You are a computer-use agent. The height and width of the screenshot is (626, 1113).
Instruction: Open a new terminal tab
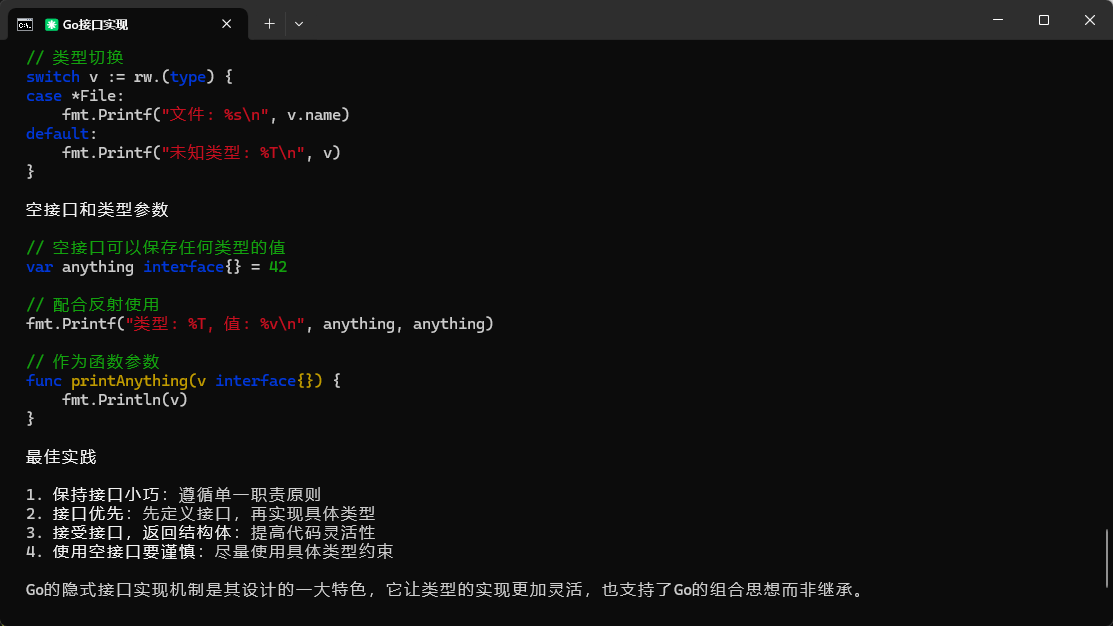tap(269, 23)
